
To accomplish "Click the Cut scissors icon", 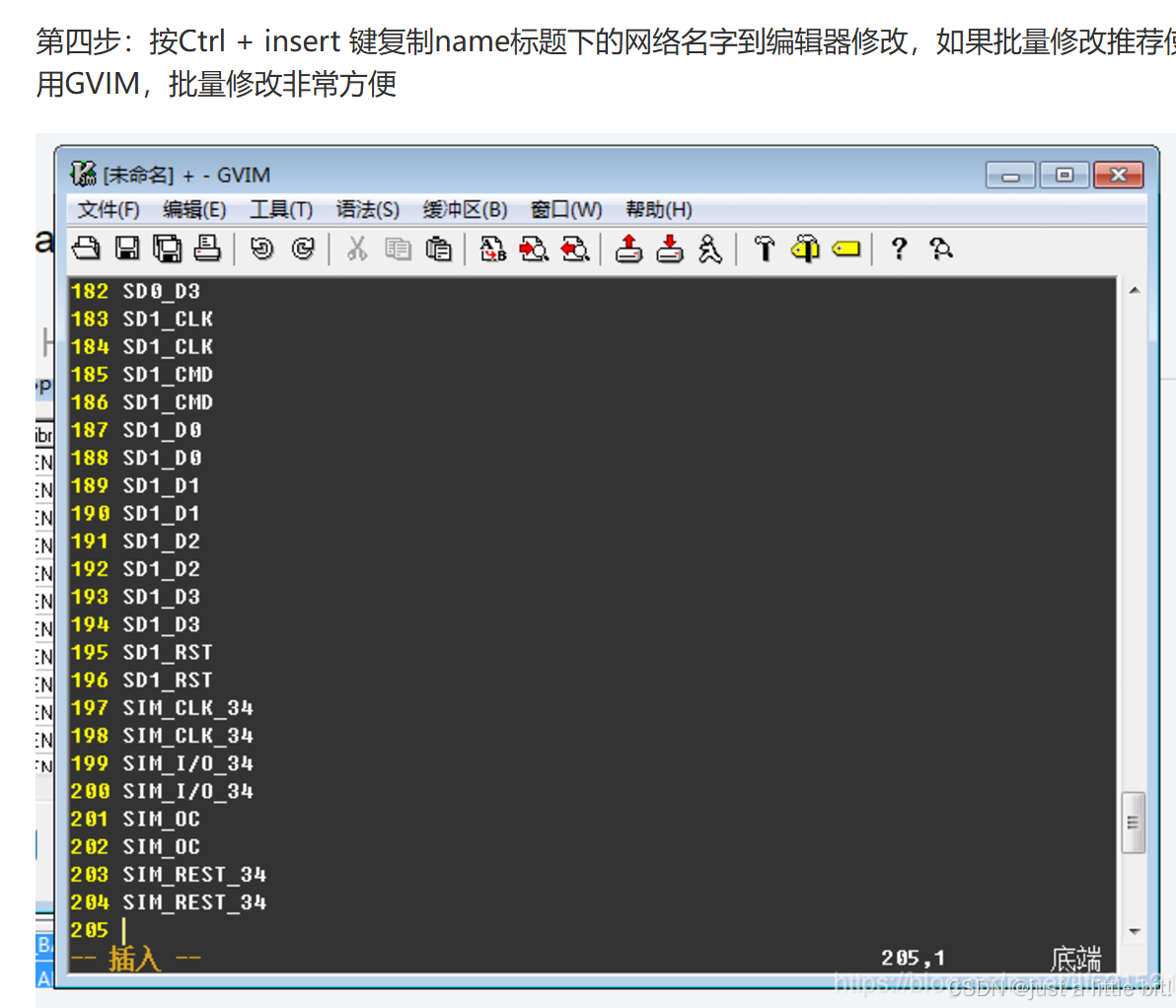I will [x=357, y=249].
